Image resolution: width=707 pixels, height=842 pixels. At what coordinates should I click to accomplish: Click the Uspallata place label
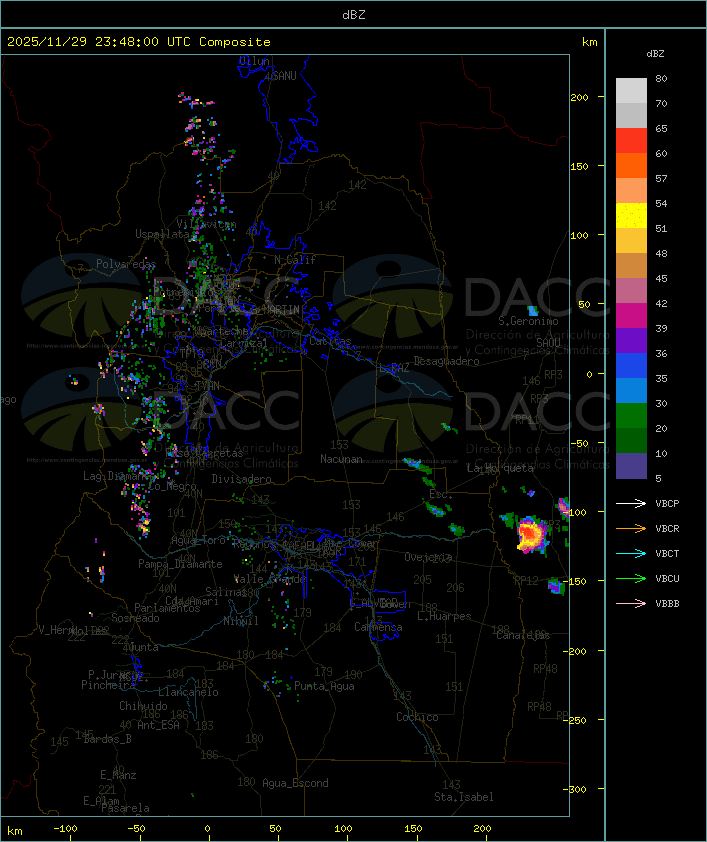coord(162,234)
